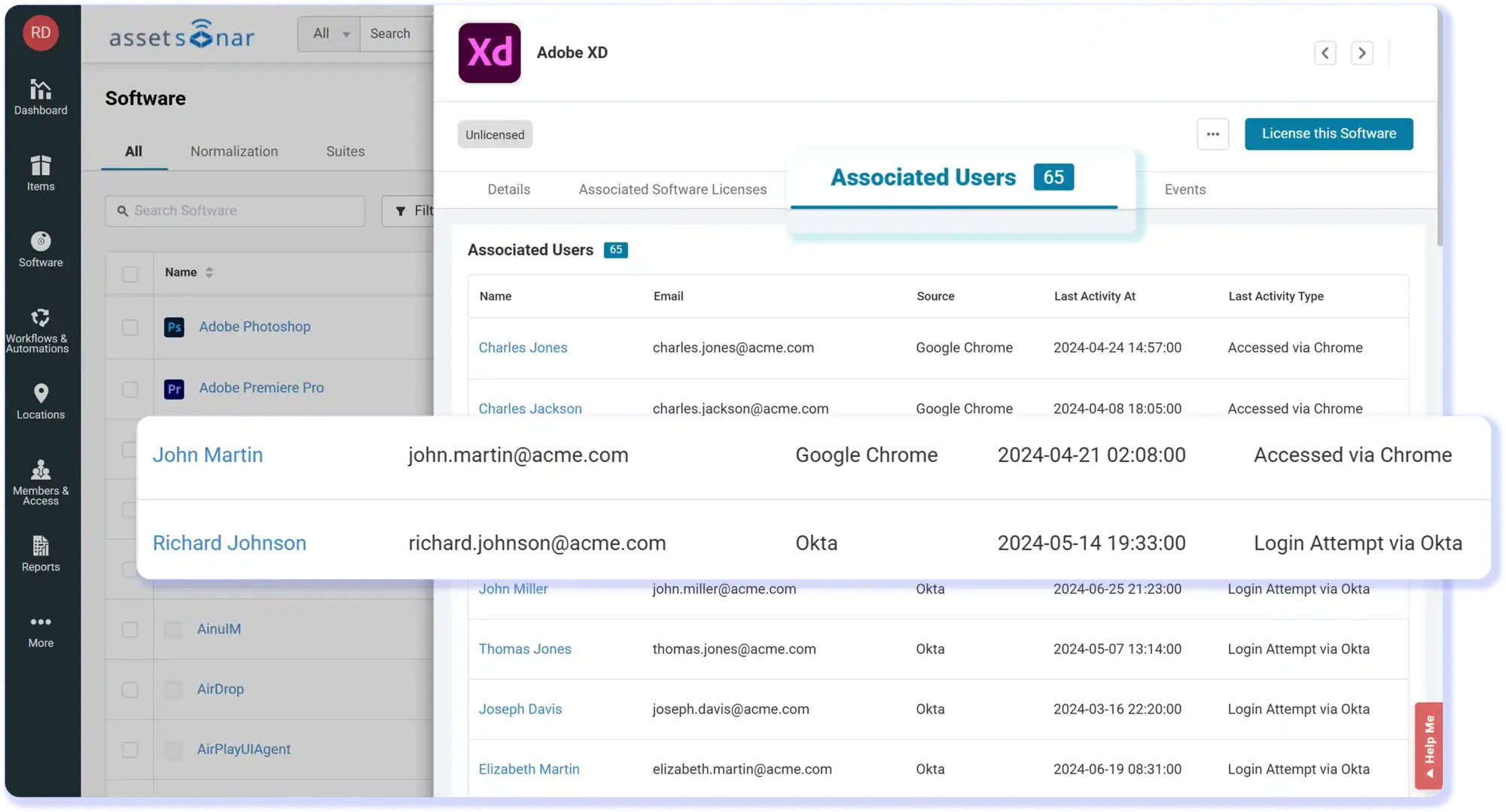Click the funnel Filter icon
The height and width of the screenshot is (812, 1506).
pos(401,211)
